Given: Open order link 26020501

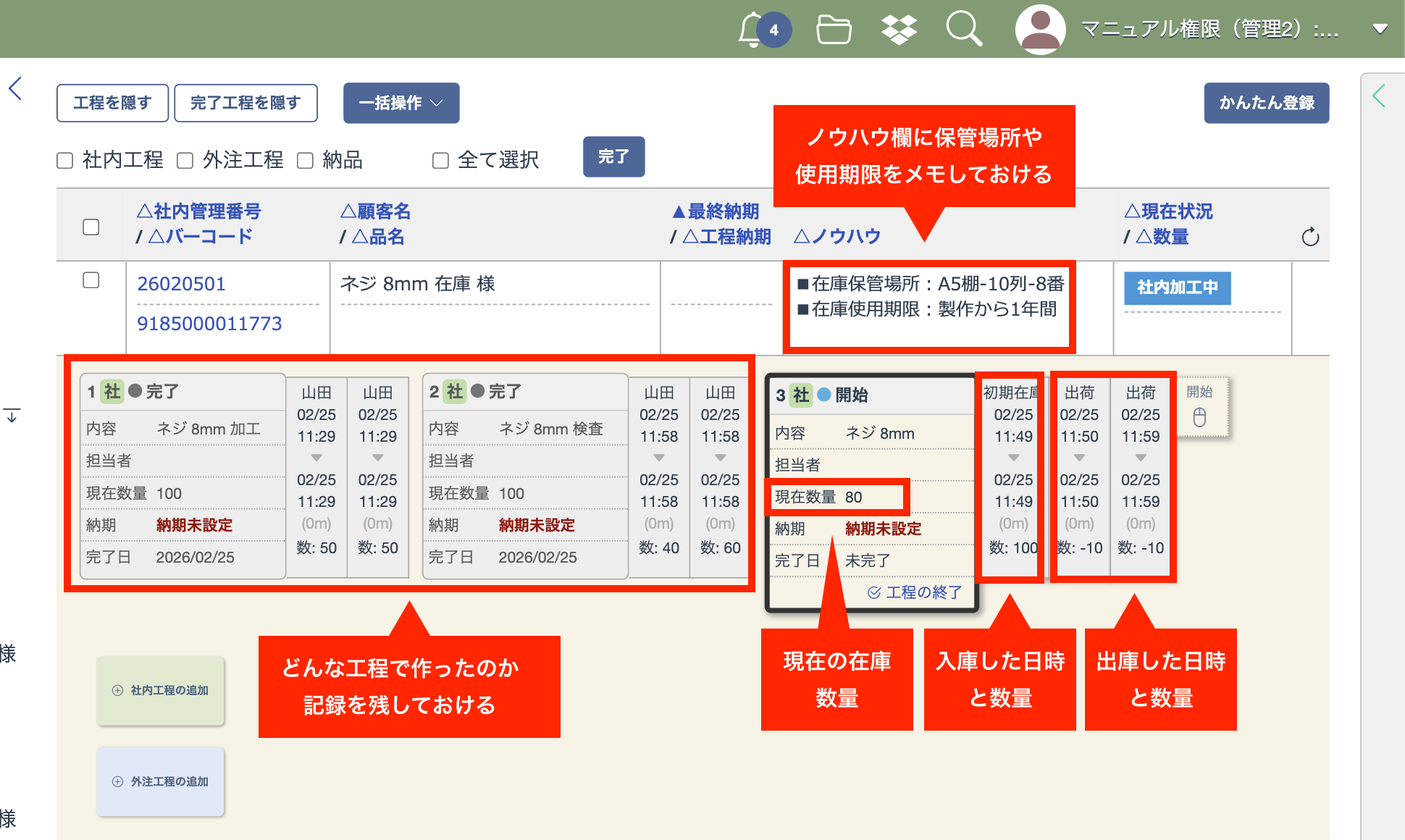Looking at the screenshot, I should 181,284.
